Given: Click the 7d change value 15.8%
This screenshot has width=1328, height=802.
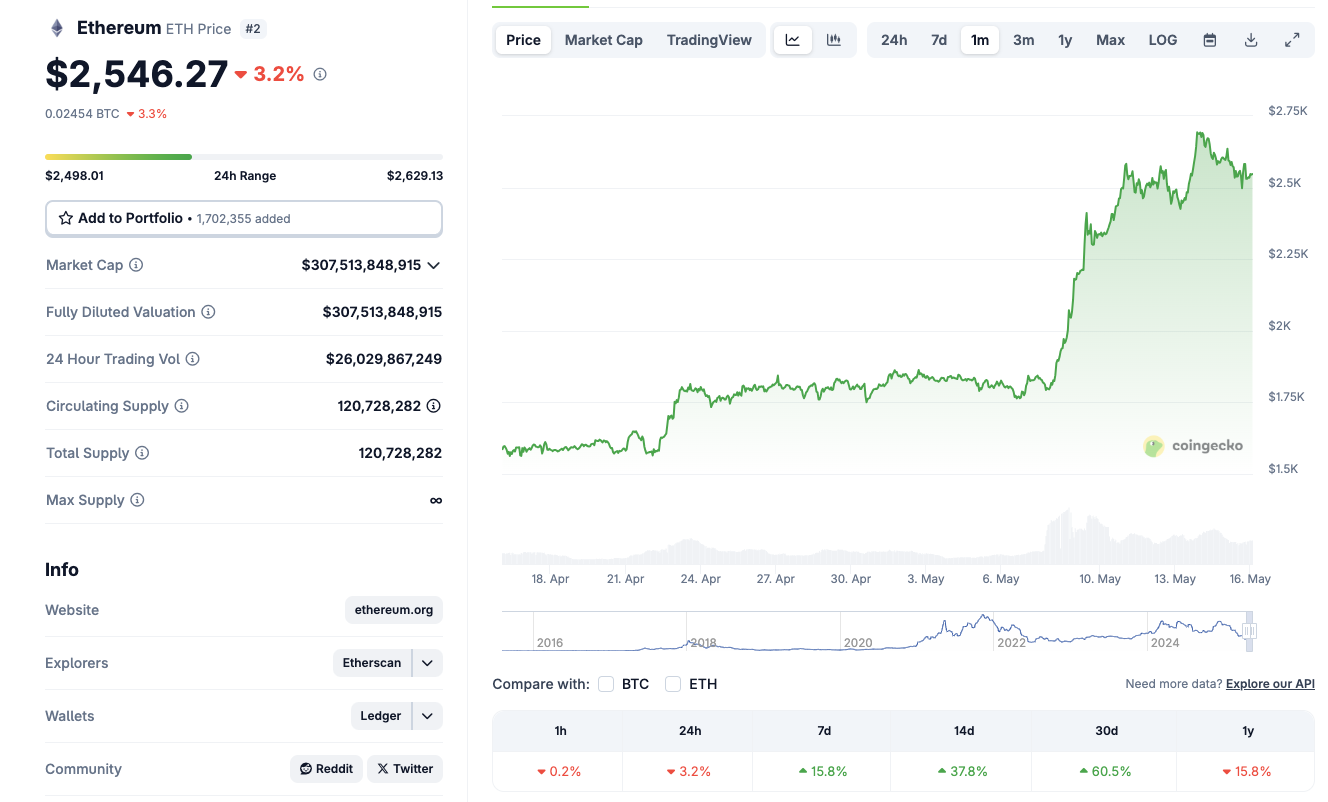Looking at the screenshot, I should [x=823, y=772].
